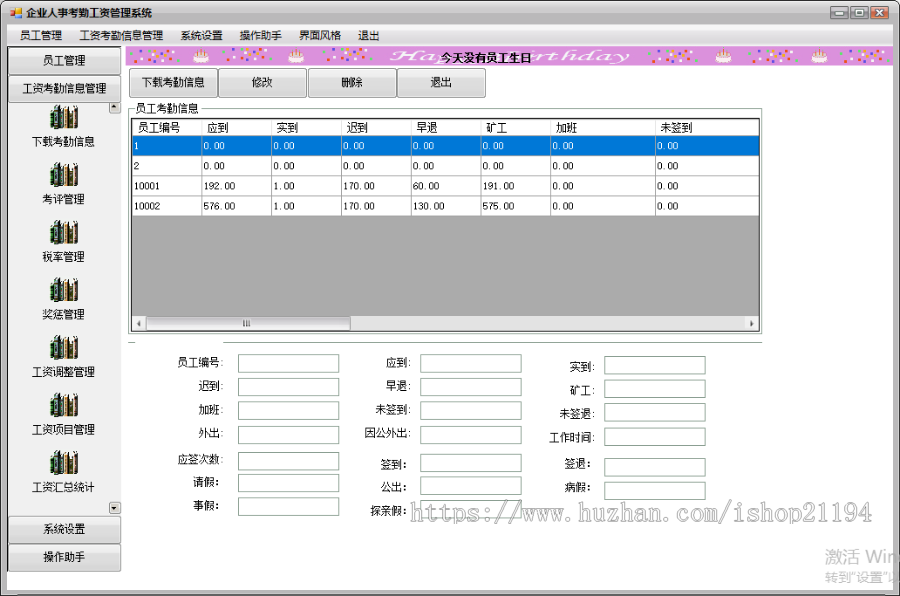The image size is (900, 596).
Task: Open 奖惩管理 from the sidebar icon
Action: point(65,290)
